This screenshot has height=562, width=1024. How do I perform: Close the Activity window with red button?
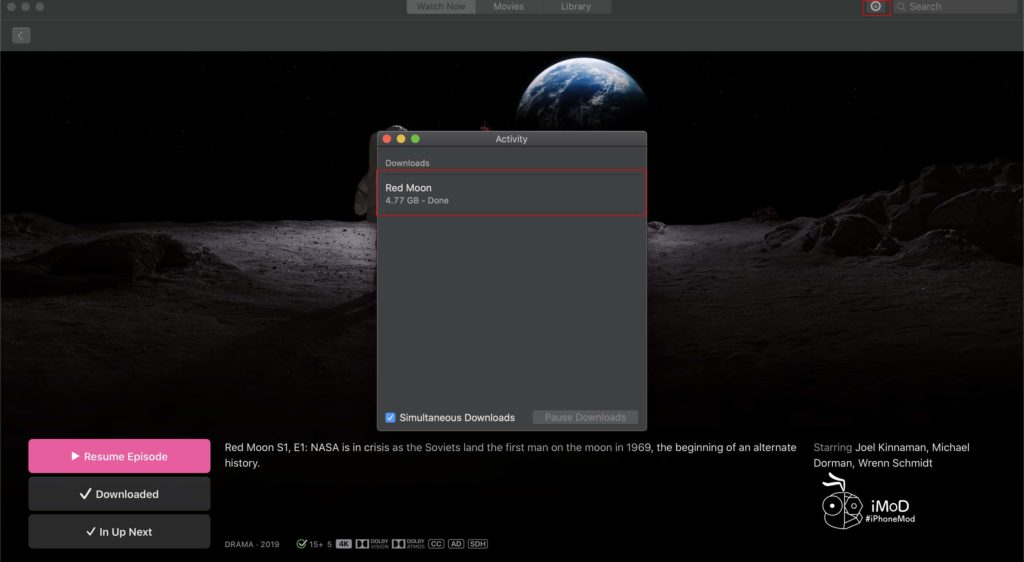tap(387, 139)
